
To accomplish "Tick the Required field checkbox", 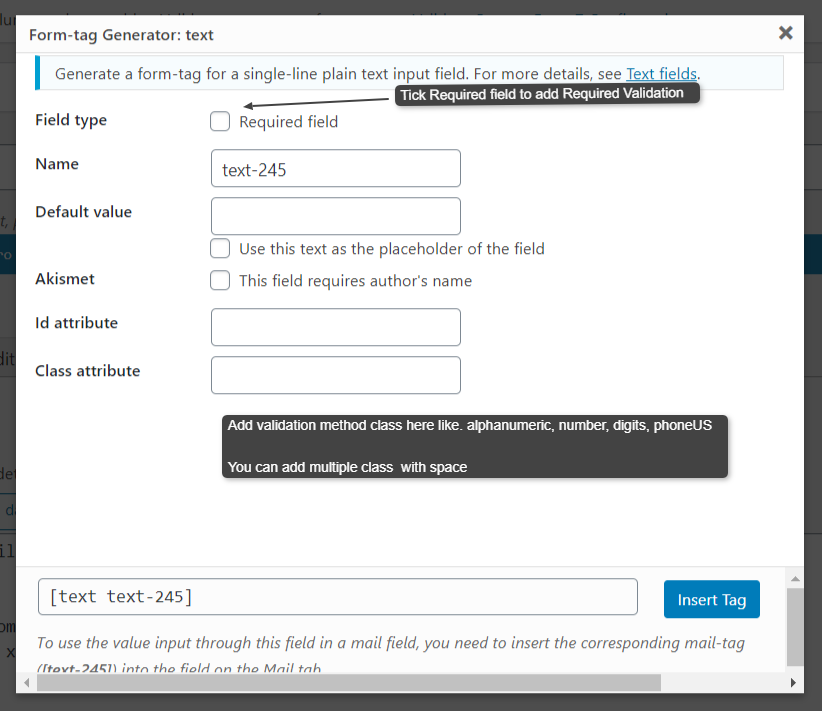I will coord(220,122).
